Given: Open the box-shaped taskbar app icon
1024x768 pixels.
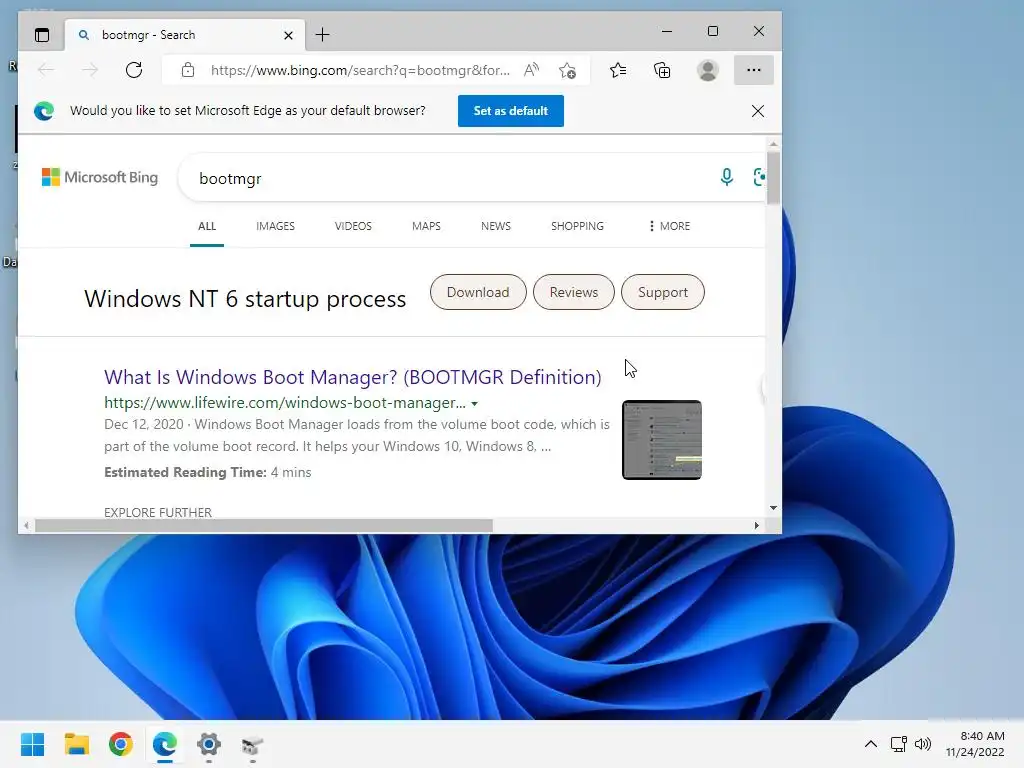Looking at the screenshot, I should tap(253, 744).
